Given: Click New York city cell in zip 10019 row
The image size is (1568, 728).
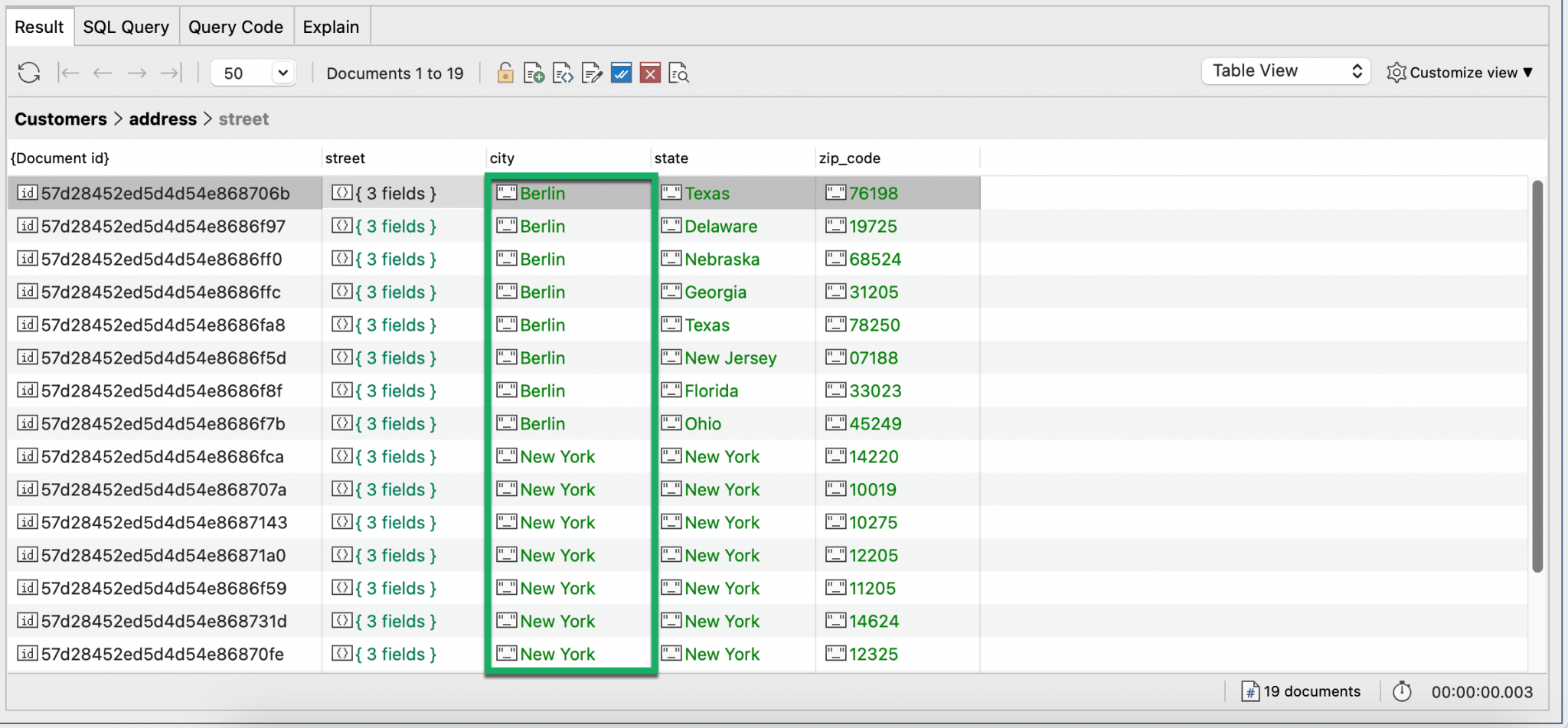Looking at the screenshot, I should click(569, 489).
